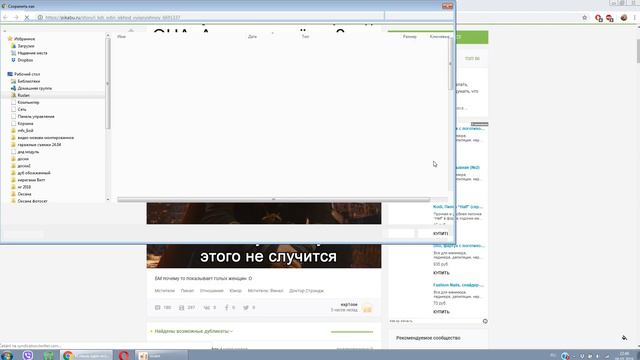
Task: Click the Отношения tag under the post
Action: point(211,291)
